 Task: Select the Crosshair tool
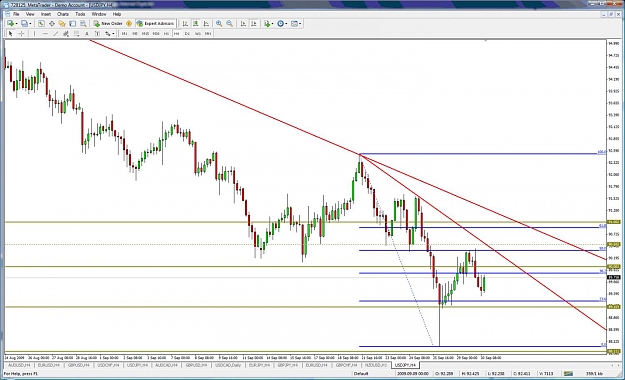(x=22, y=33)
